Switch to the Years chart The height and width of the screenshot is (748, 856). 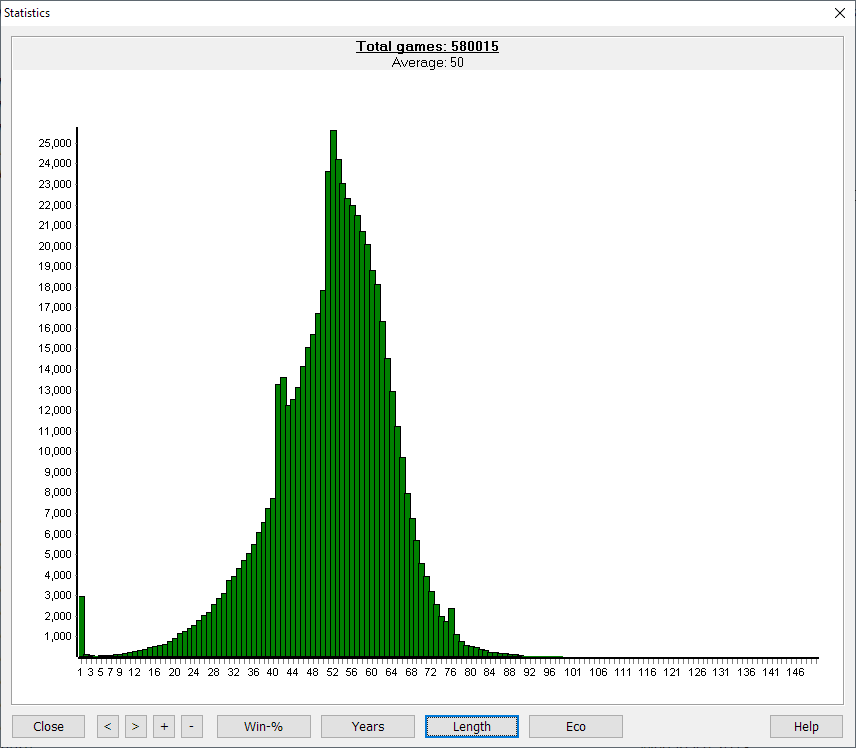coord(368,726)
